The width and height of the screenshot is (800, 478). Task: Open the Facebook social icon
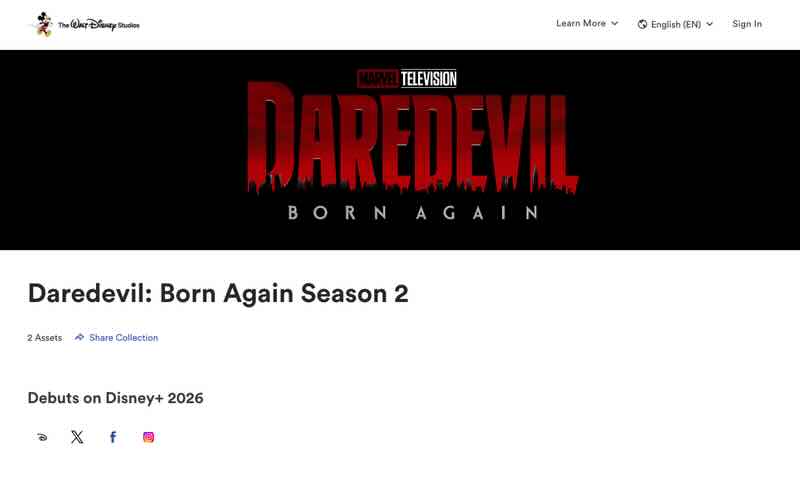point(113,437)
